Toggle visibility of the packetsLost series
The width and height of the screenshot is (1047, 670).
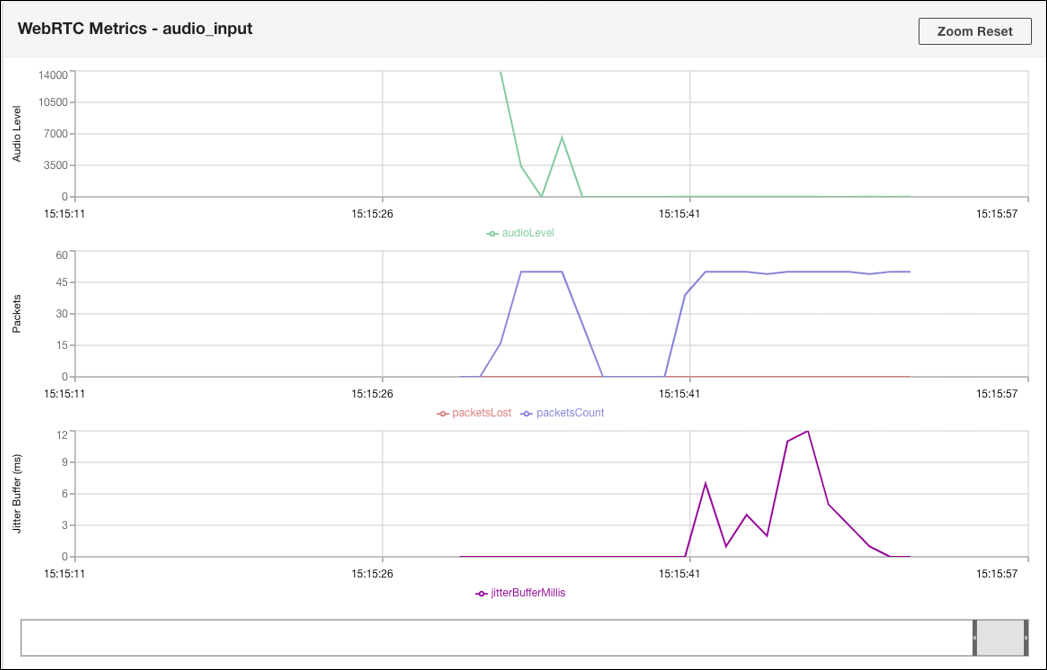(478, 412)
